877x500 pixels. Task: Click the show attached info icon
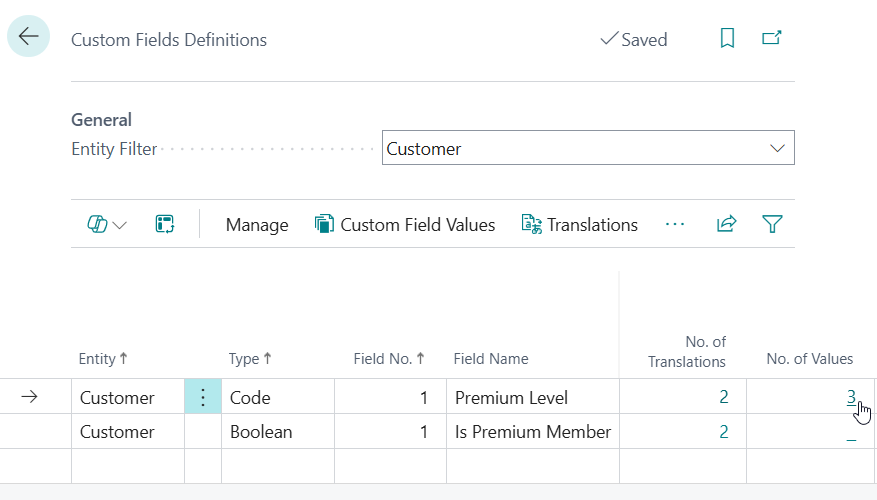point(165,225)
